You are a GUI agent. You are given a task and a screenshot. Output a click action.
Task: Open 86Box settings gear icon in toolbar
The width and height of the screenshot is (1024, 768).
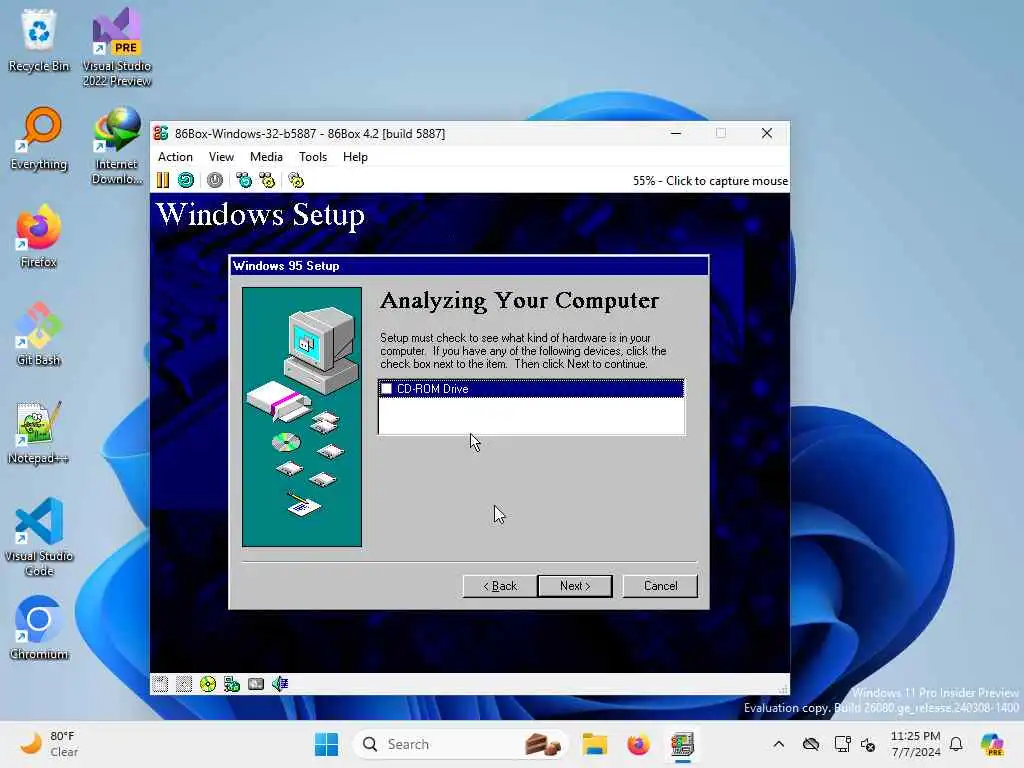click(296, 180)
